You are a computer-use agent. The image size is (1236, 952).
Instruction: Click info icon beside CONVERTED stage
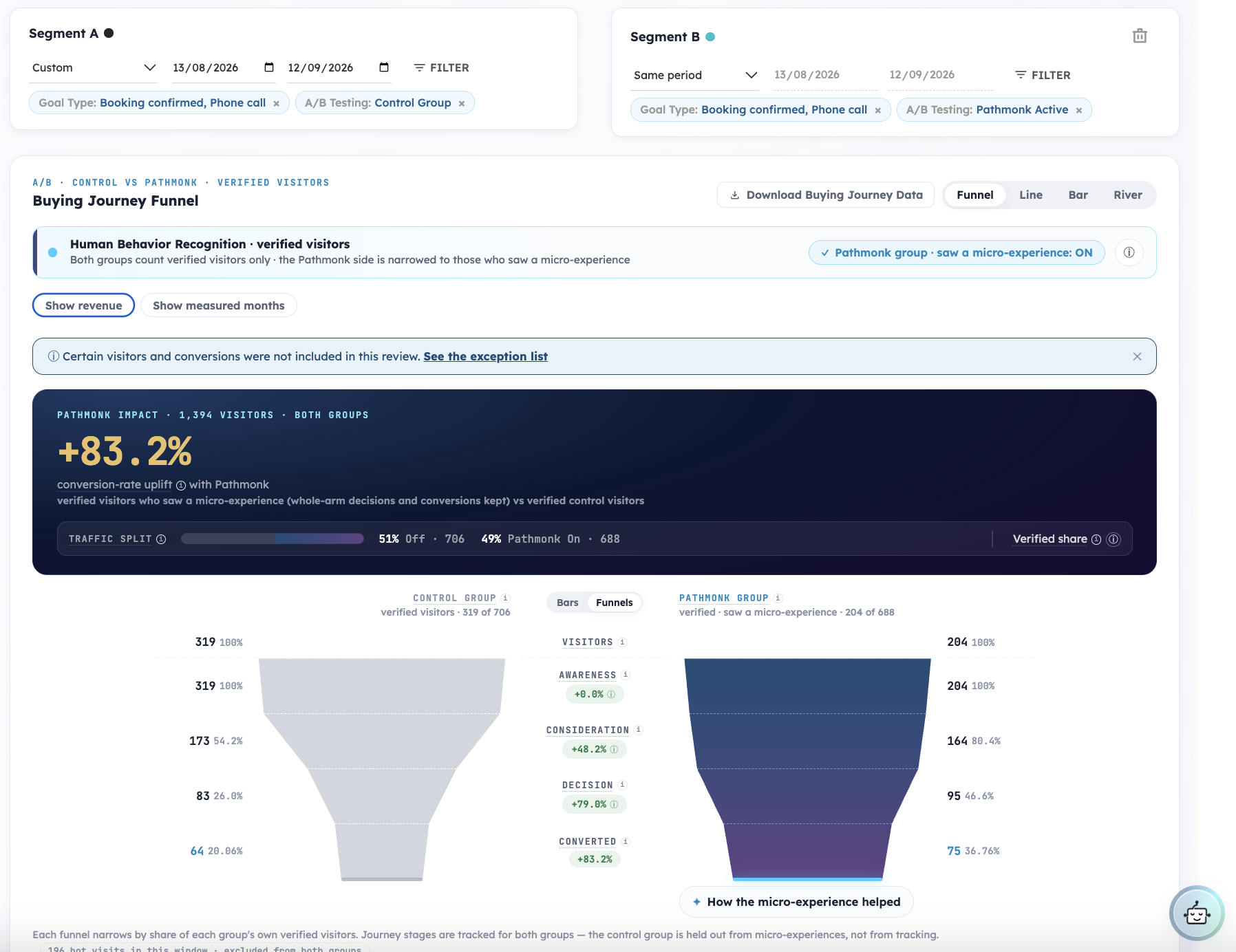pos(626,841)
